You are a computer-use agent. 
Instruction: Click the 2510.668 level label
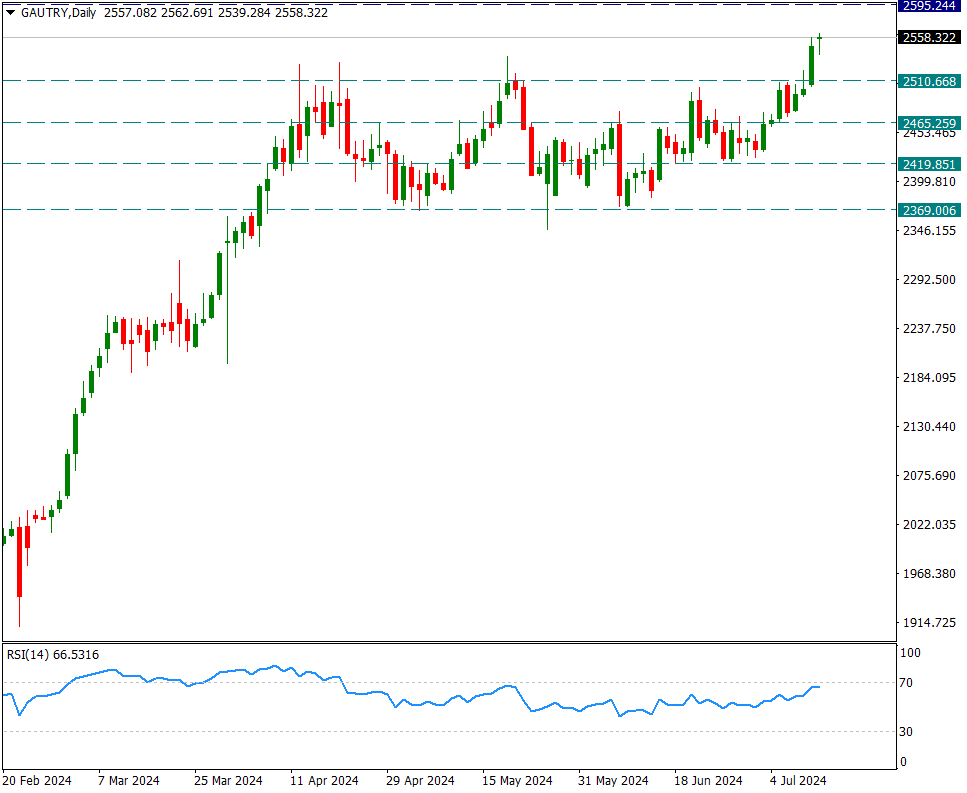pos(929,81)
